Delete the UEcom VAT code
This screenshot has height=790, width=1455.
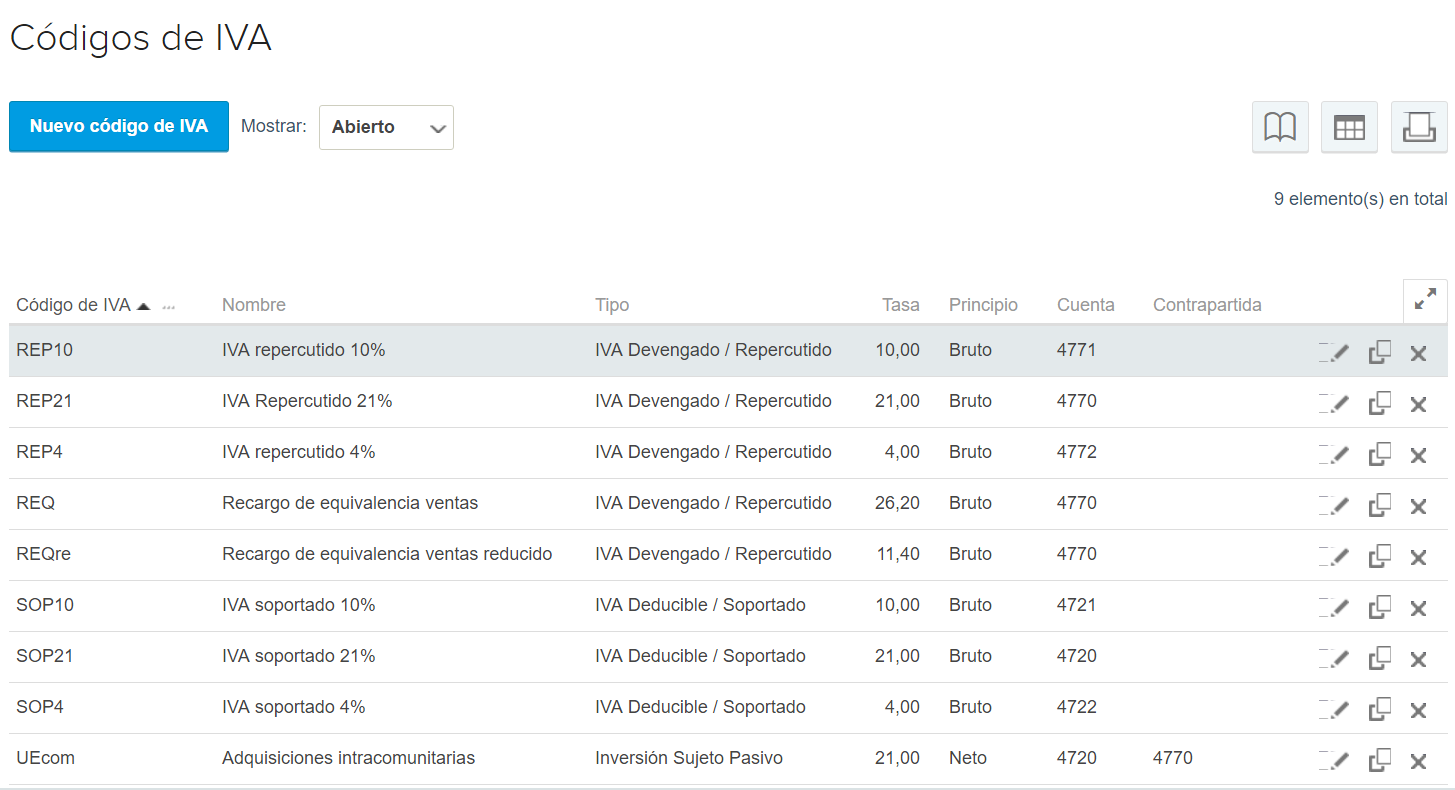pyautogui.click(x=1418, y=760)
